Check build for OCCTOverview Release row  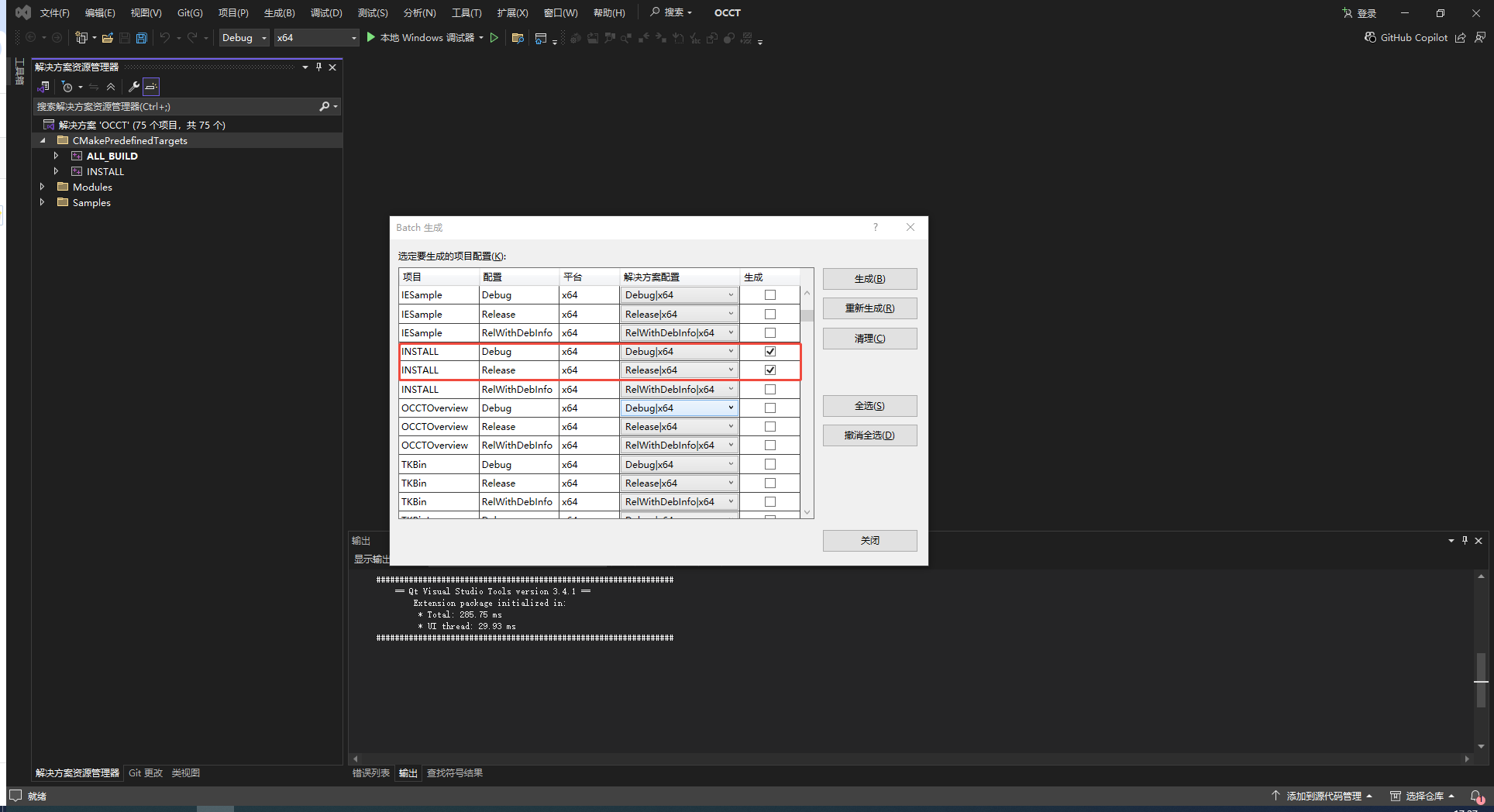(x=770, y=427)
